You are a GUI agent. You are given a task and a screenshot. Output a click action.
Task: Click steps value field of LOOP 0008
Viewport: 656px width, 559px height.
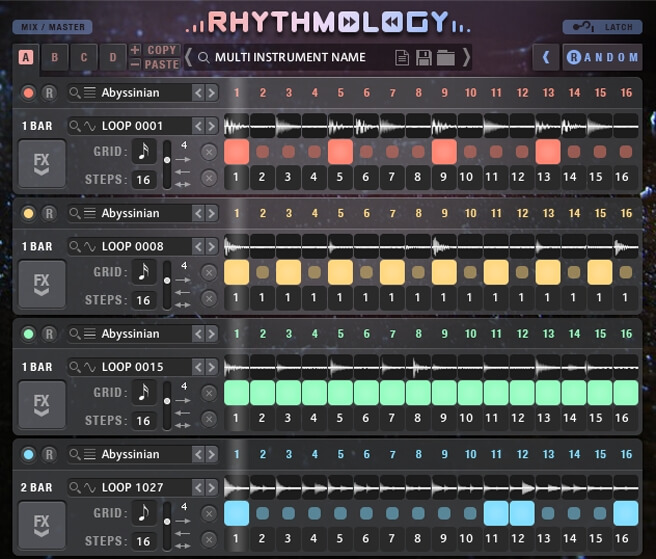pyautogui.click(x=144, y=300)
